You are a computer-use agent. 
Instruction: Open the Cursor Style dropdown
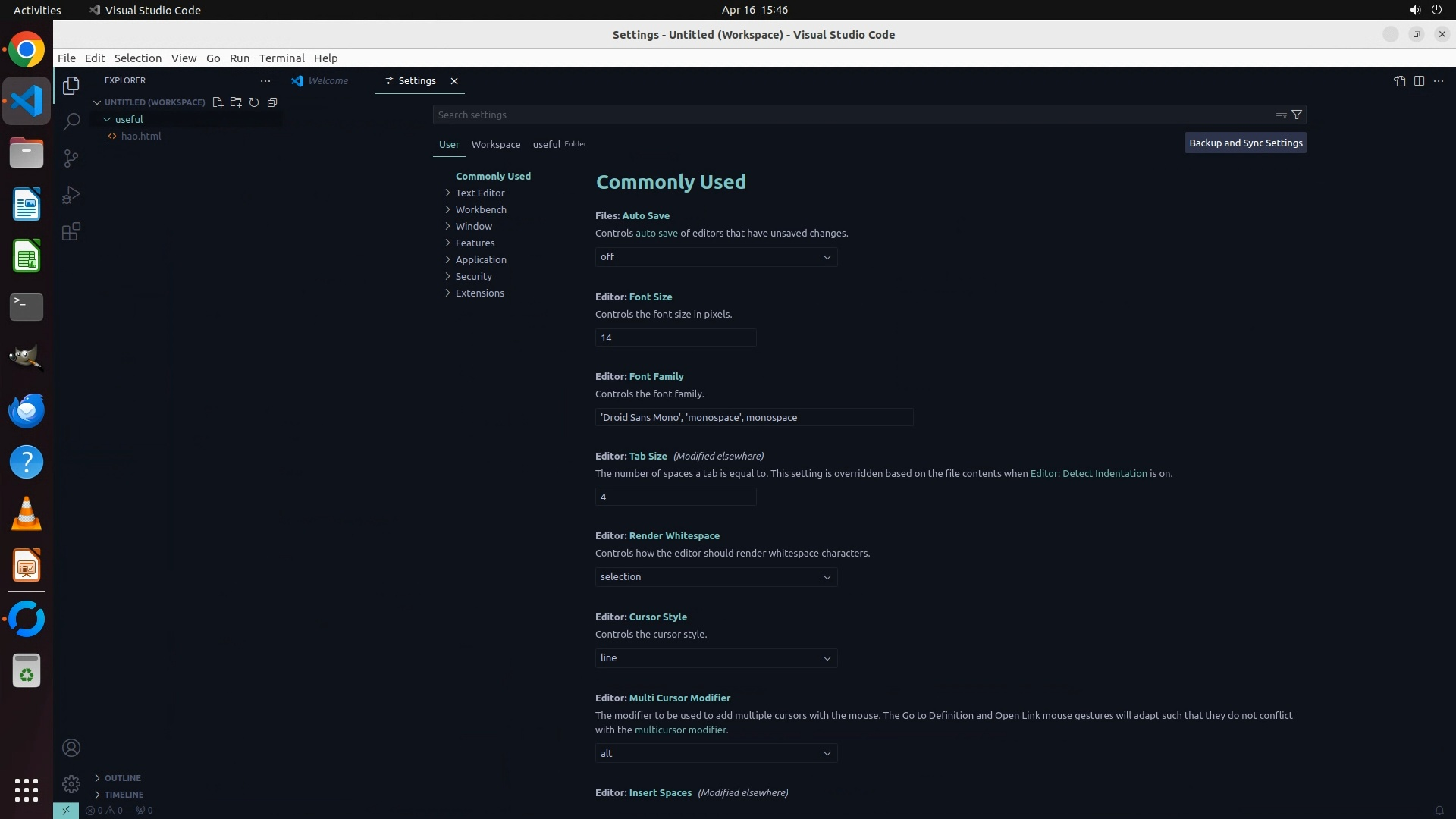click(716, 658)
